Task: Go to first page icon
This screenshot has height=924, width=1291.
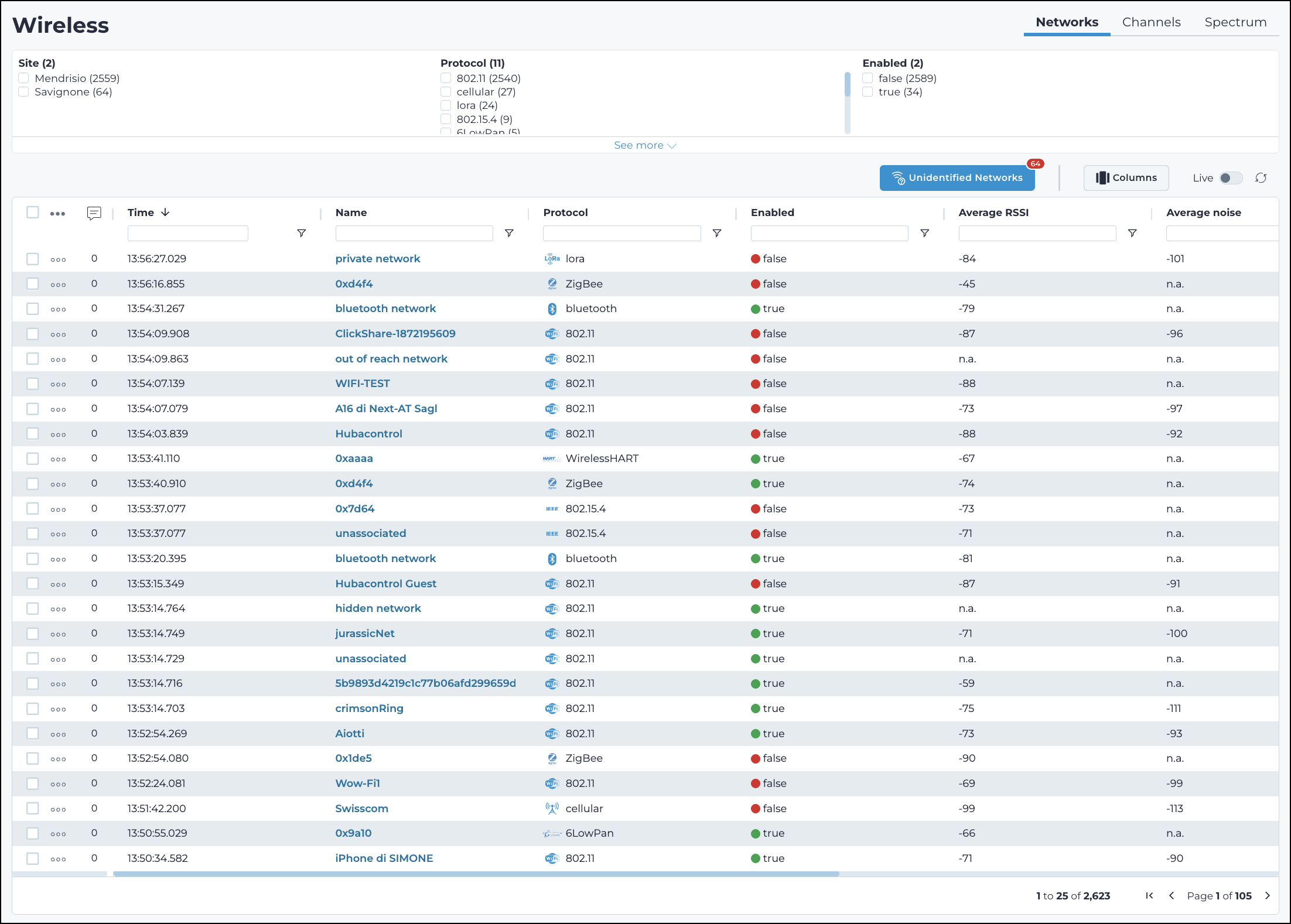Action: point(1149,895)
